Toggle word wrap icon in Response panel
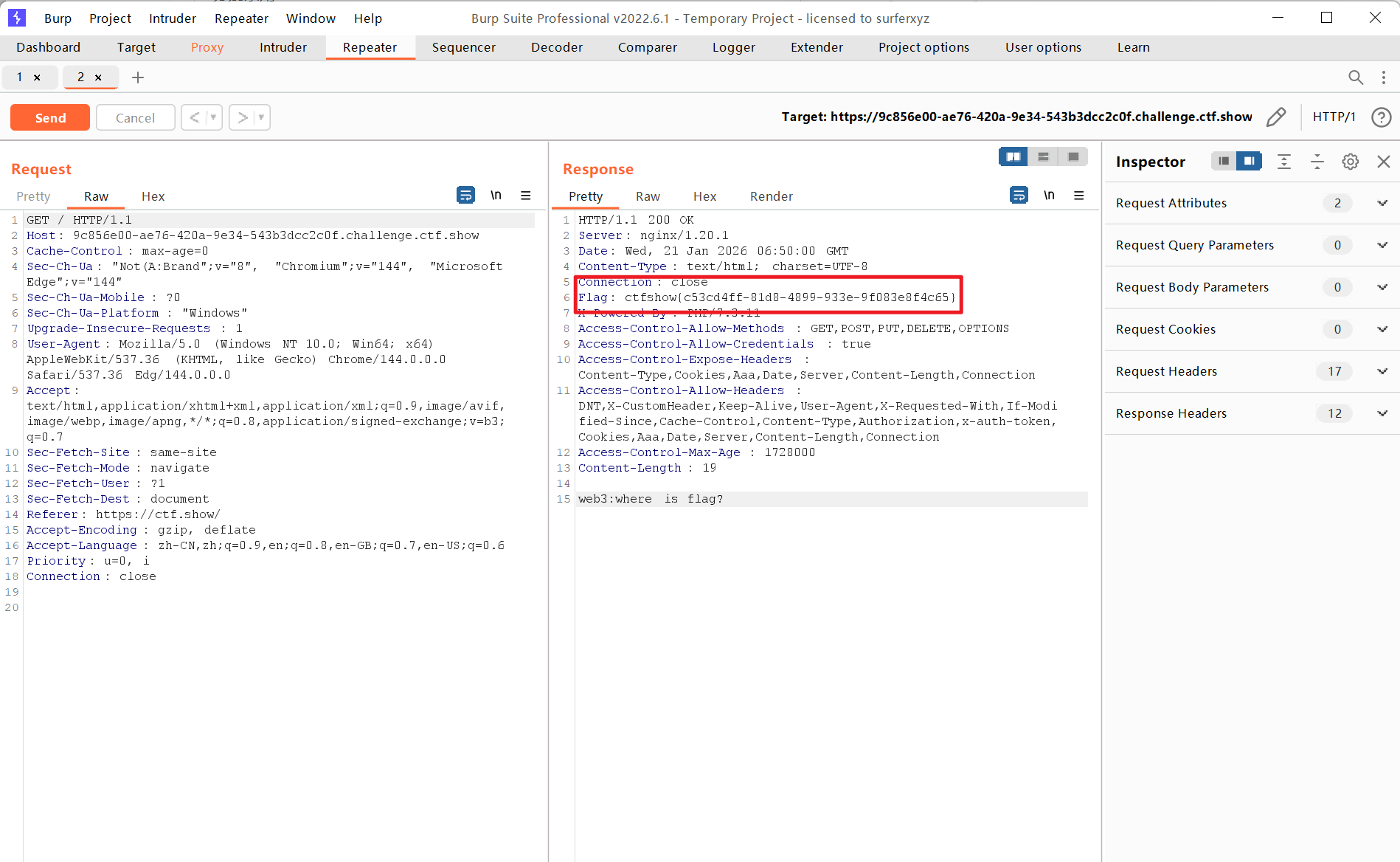Screen dimensions: 1400x862 (x=1019, y=195)
